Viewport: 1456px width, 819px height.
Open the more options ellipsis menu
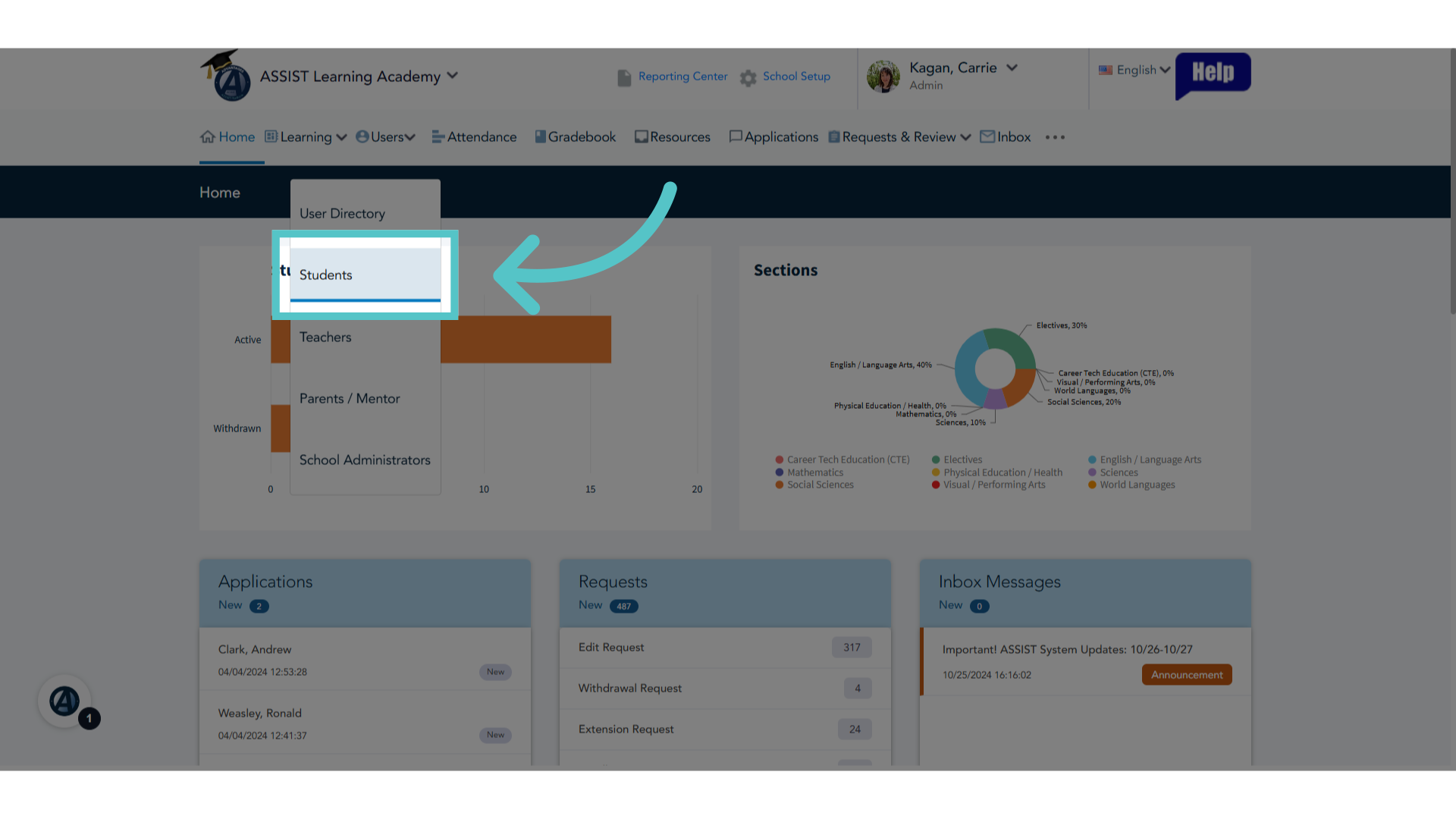coord(1055,137)
